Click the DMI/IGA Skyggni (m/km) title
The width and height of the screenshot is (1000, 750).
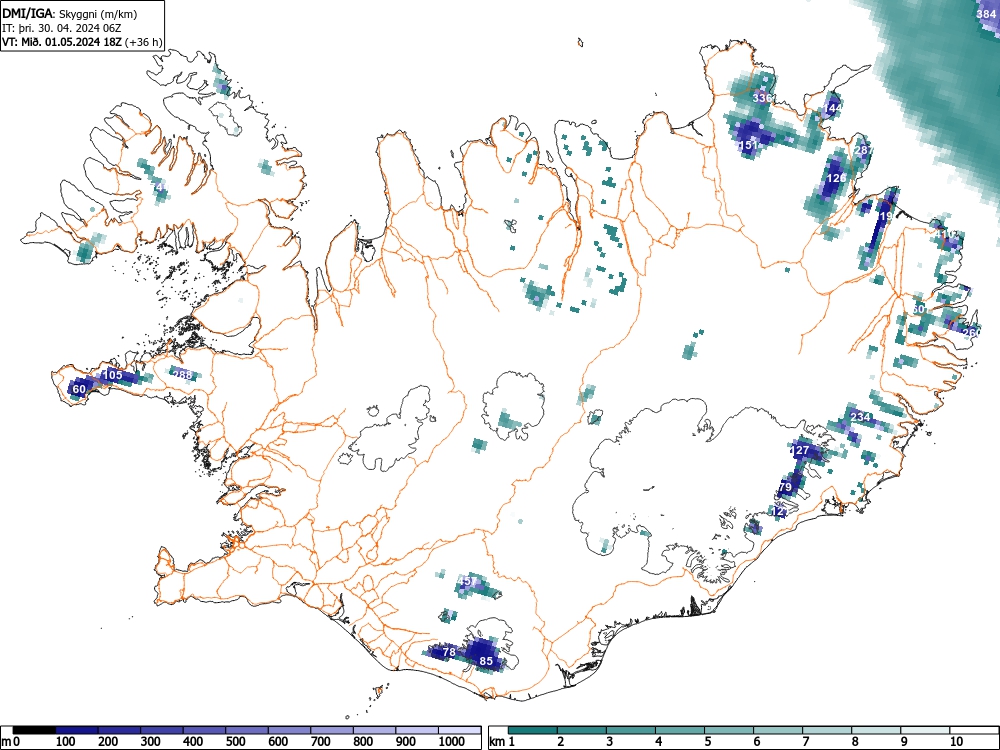click(70, 14)
